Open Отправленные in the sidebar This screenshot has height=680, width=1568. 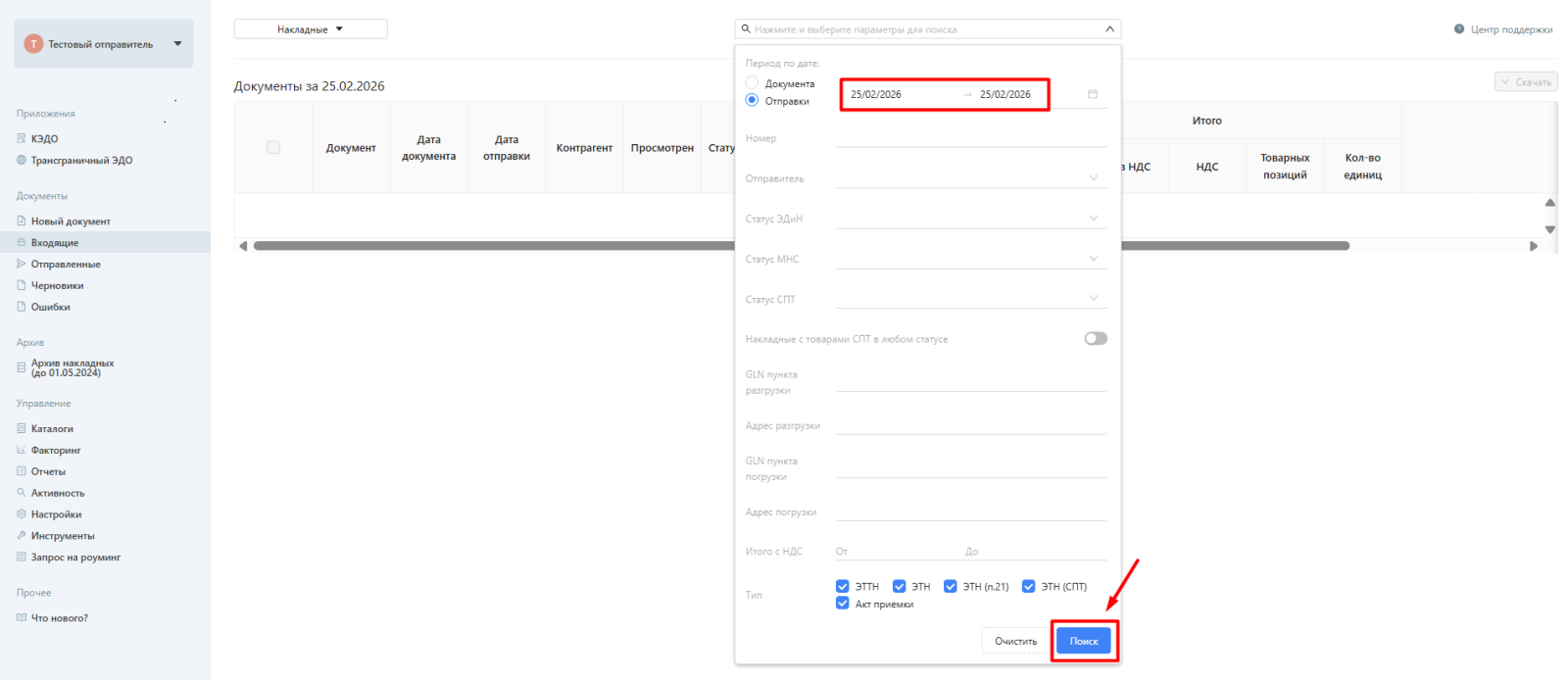click(66, 265)
